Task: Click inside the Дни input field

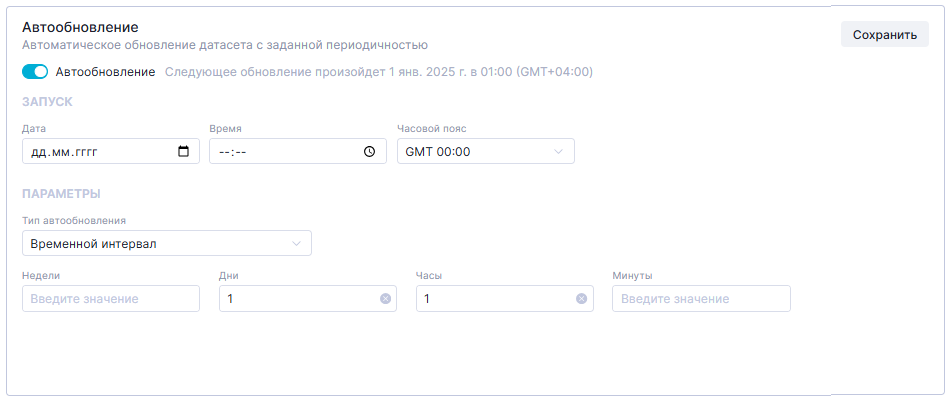Action: tap(300, 299)
